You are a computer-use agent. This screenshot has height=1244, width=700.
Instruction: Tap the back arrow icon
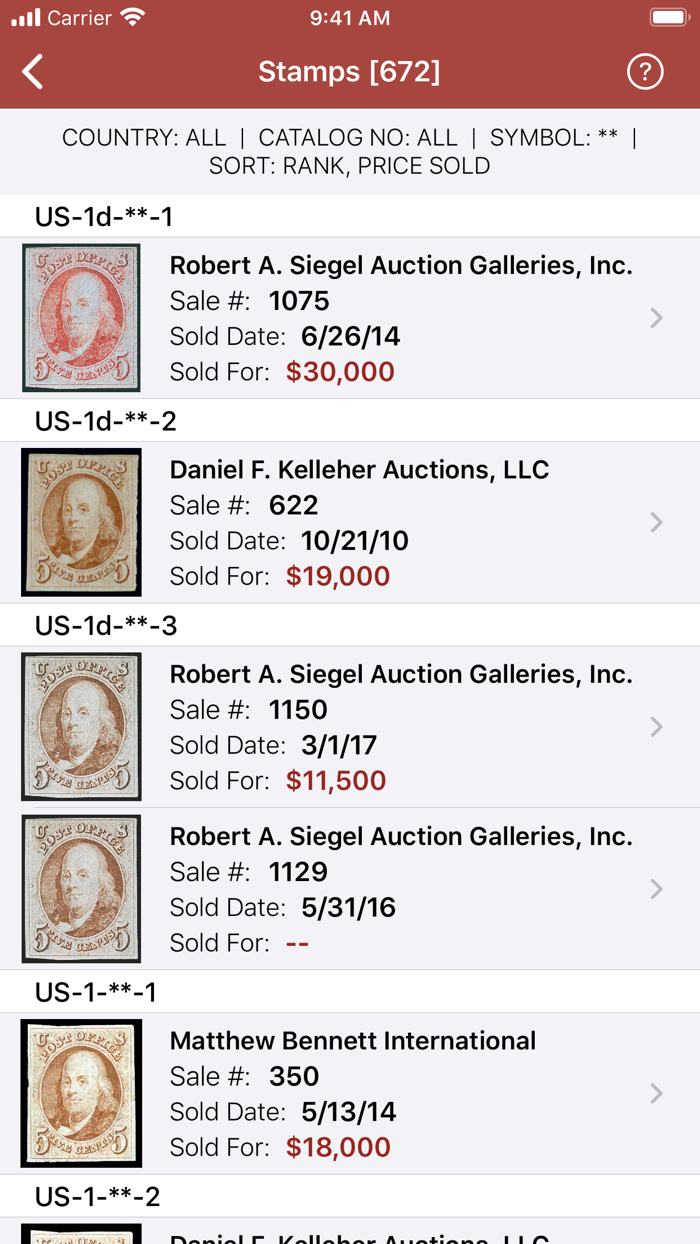coord(33,72)
